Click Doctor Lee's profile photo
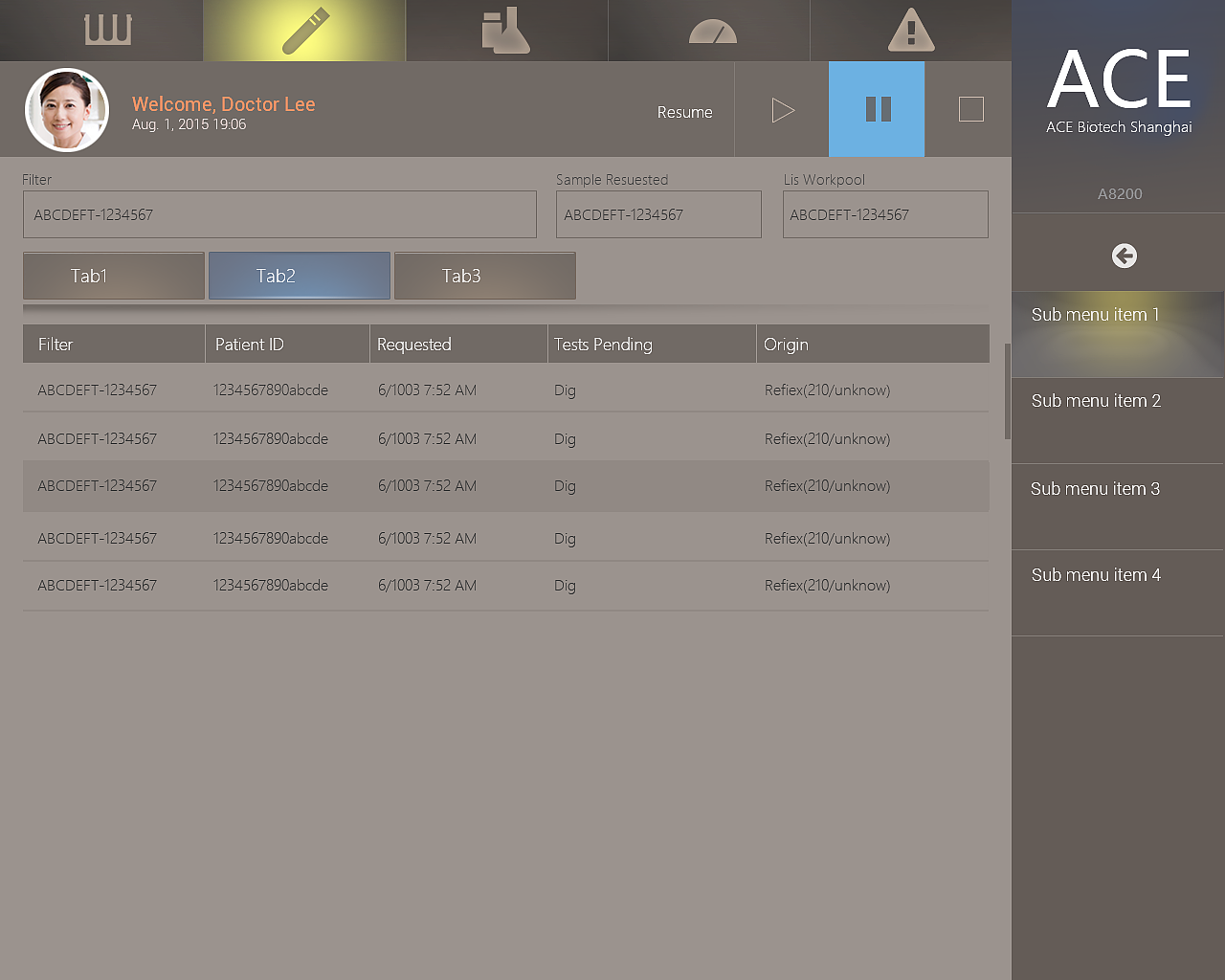1225x980 pixels. (66, 110)
